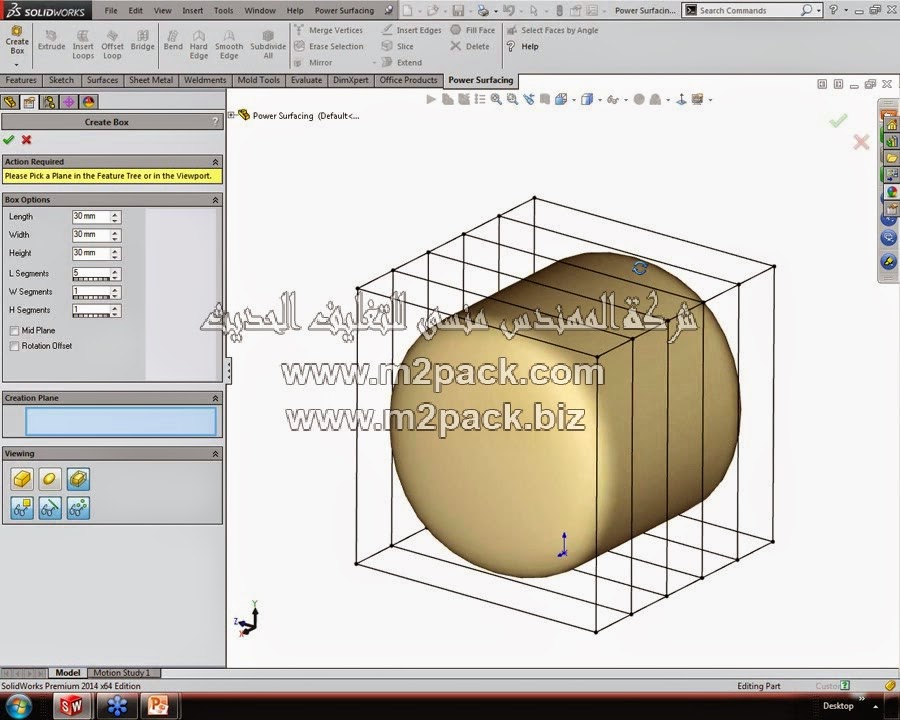900x720 pixels.
Task: Open the Windows Start button
Action: click(18, 706)
